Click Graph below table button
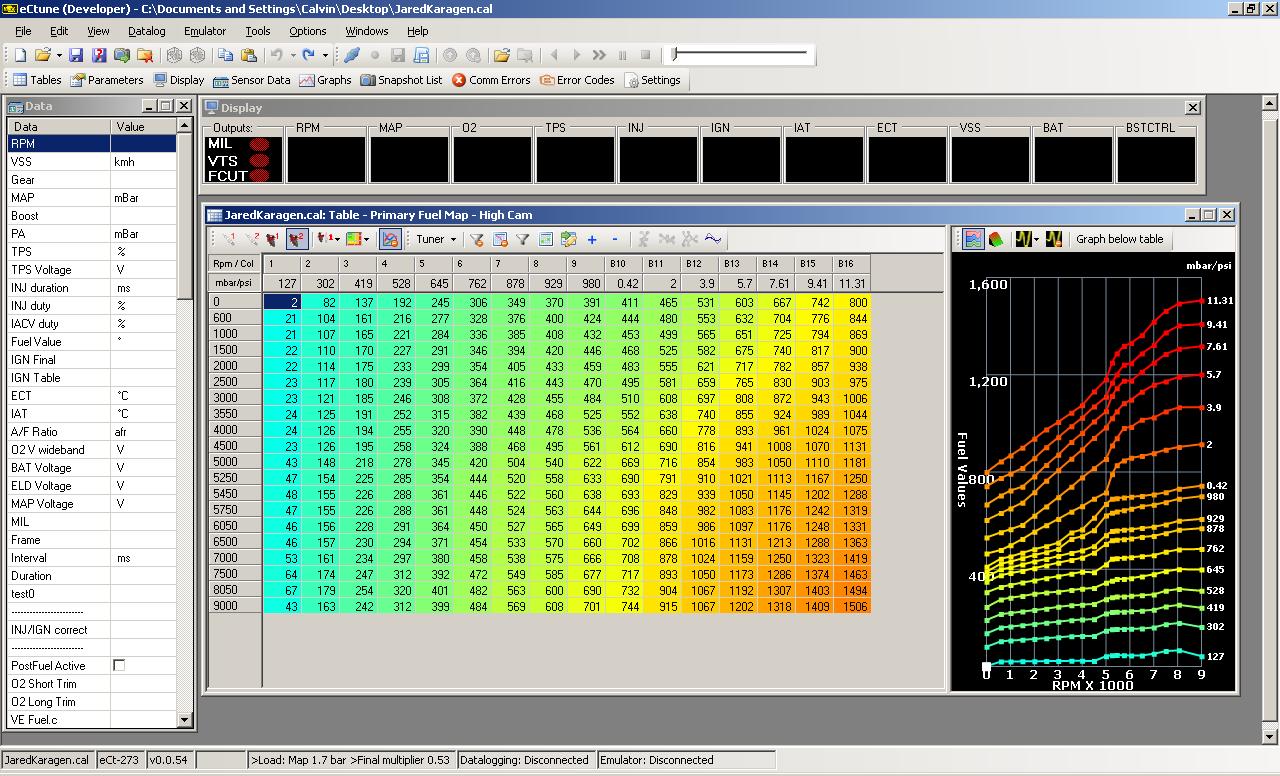 pyautogui.click(x=1119, y=239)
